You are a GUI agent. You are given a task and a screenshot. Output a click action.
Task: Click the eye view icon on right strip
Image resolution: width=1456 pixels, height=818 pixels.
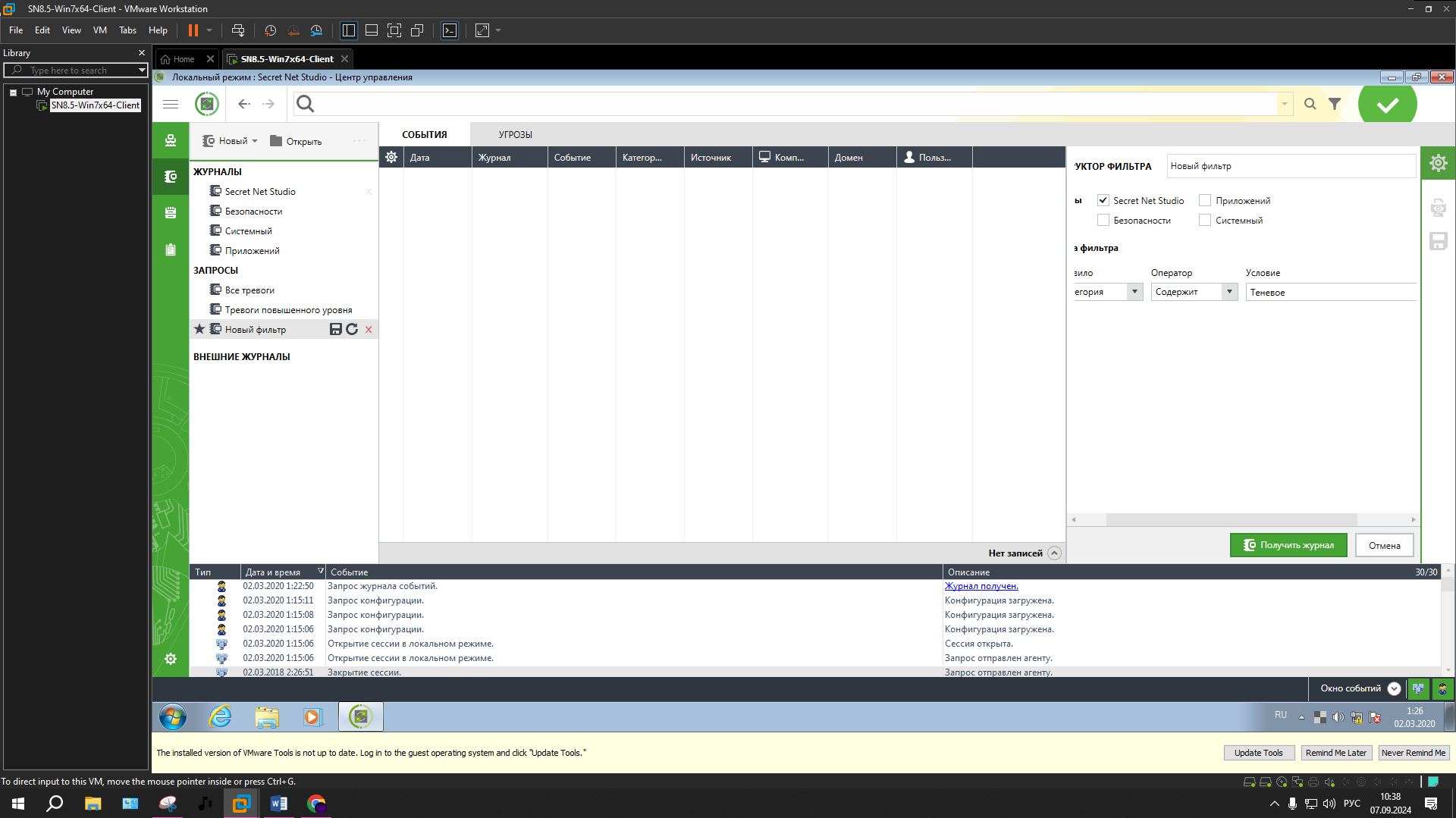pyautogui.click(x=1439, y=208)
